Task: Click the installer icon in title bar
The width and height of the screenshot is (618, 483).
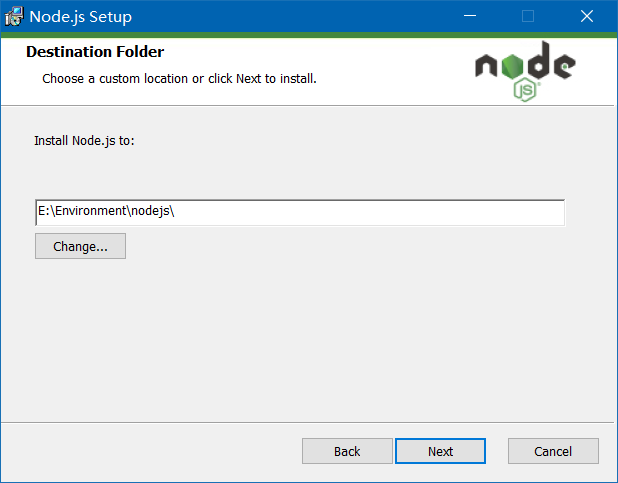Action: pos(14,17)
